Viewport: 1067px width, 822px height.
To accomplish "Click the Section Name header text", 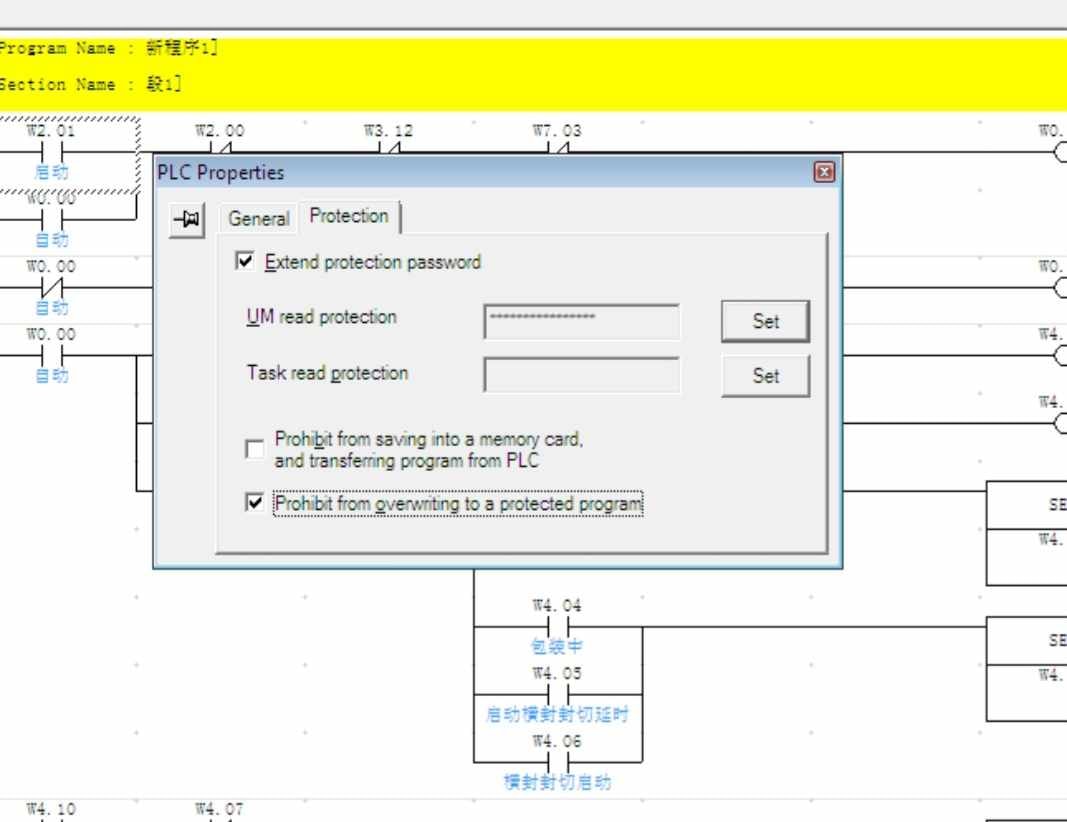I will (x=91, y=84).
